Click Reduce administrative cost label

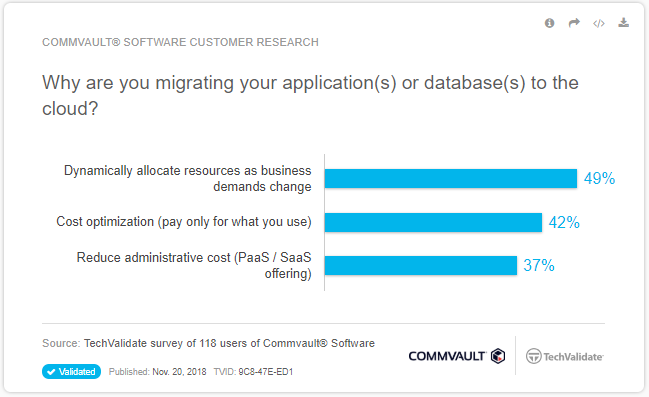[194, 265]
